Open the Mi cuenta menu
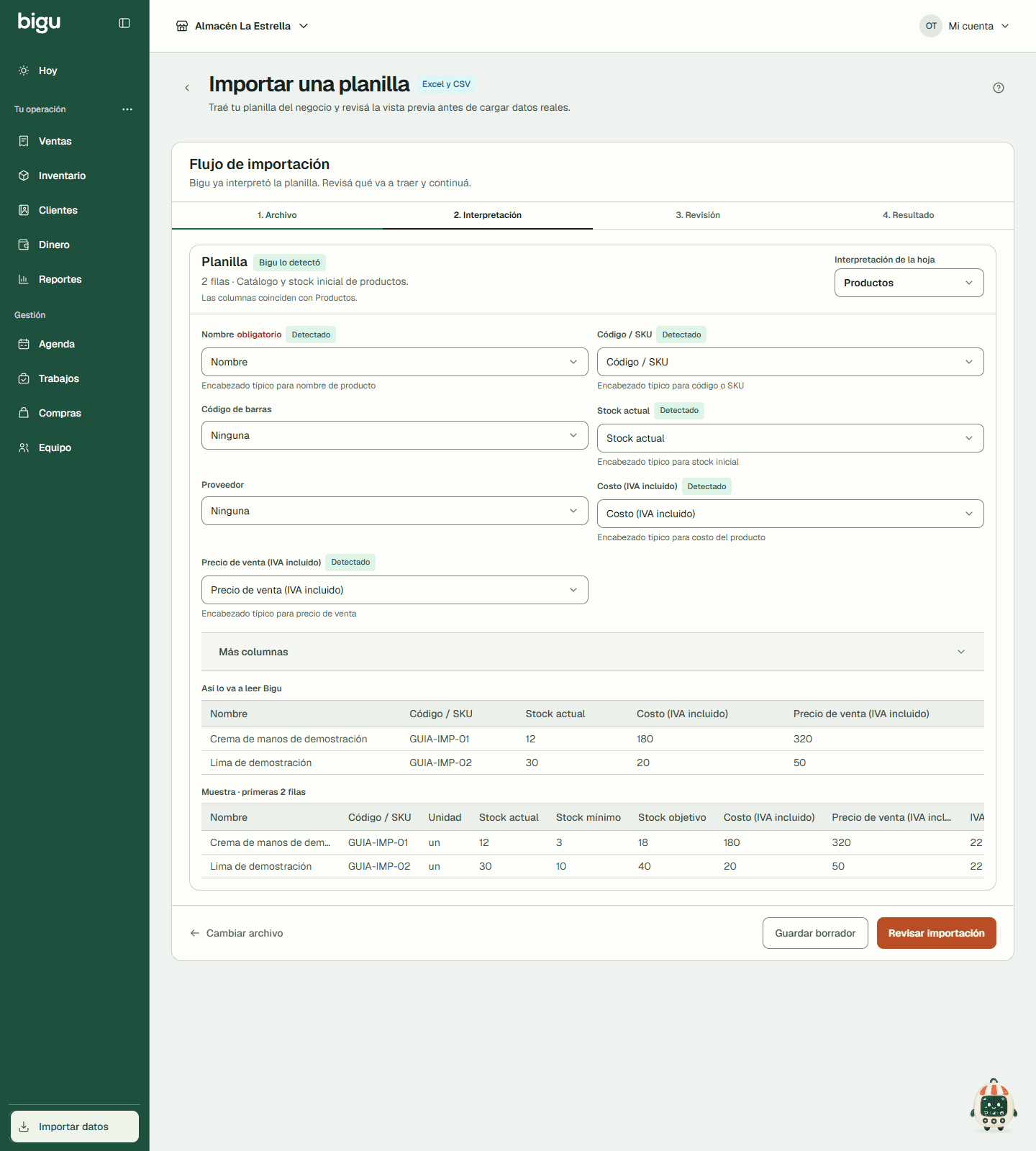The image size is (1036, 1151). click(x=965, y=26)
